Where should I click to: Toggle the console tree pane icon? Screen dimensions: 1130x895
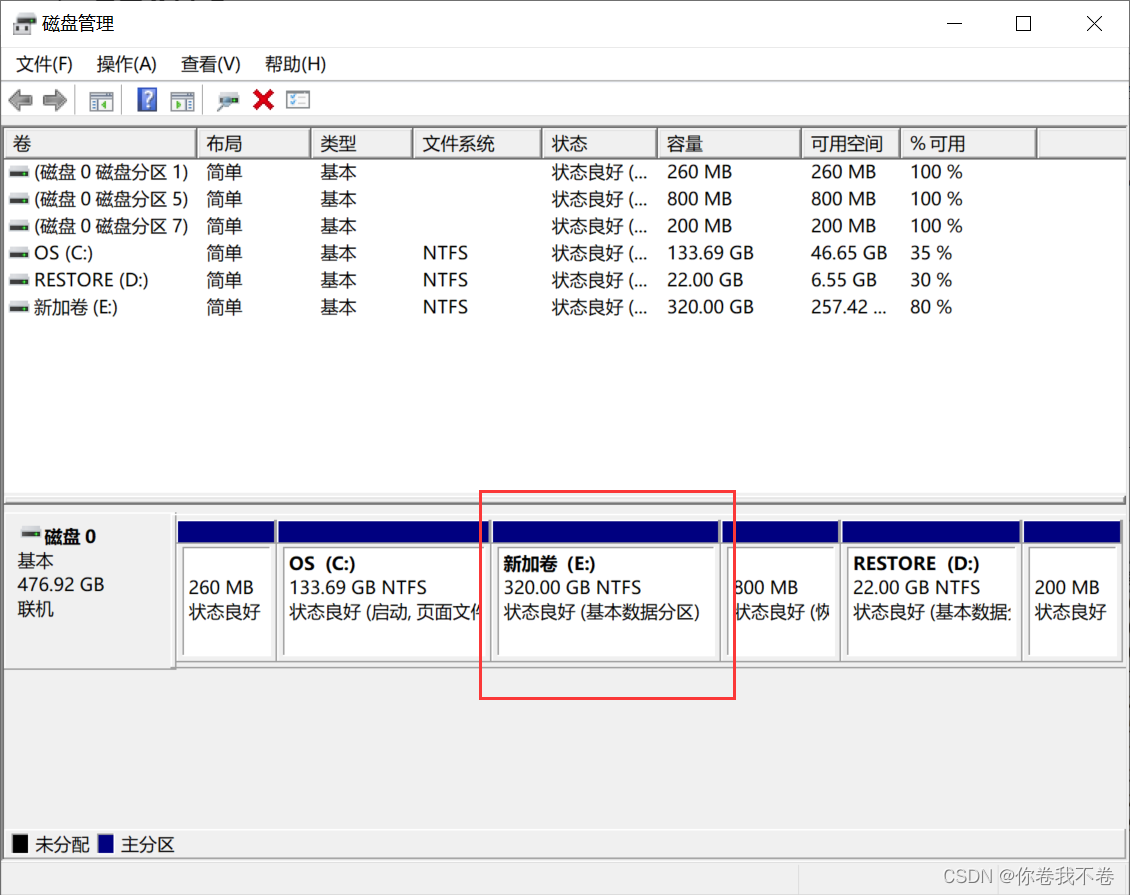click(101, 101)
